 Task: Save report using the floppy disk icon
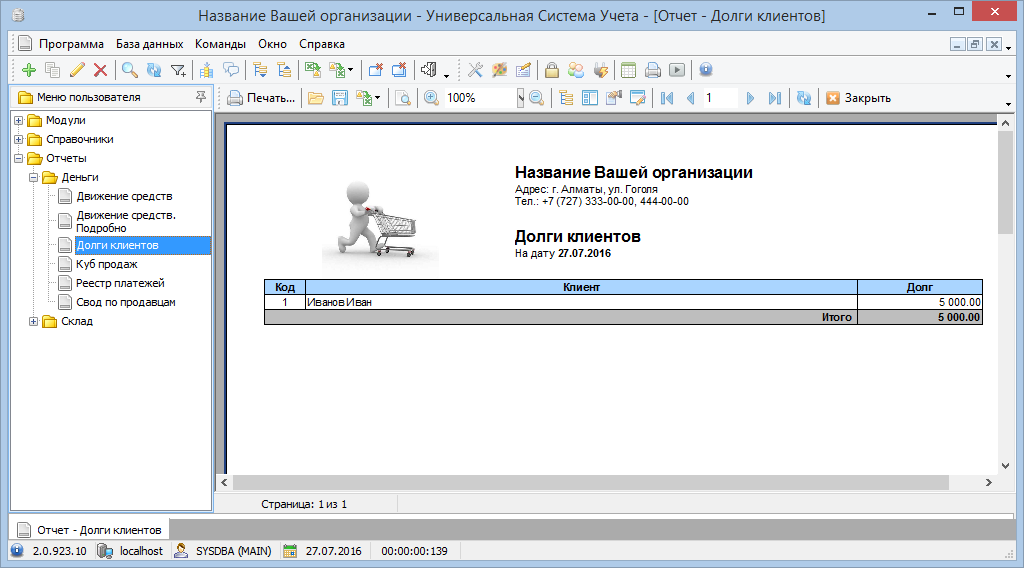tap(340, 98)
